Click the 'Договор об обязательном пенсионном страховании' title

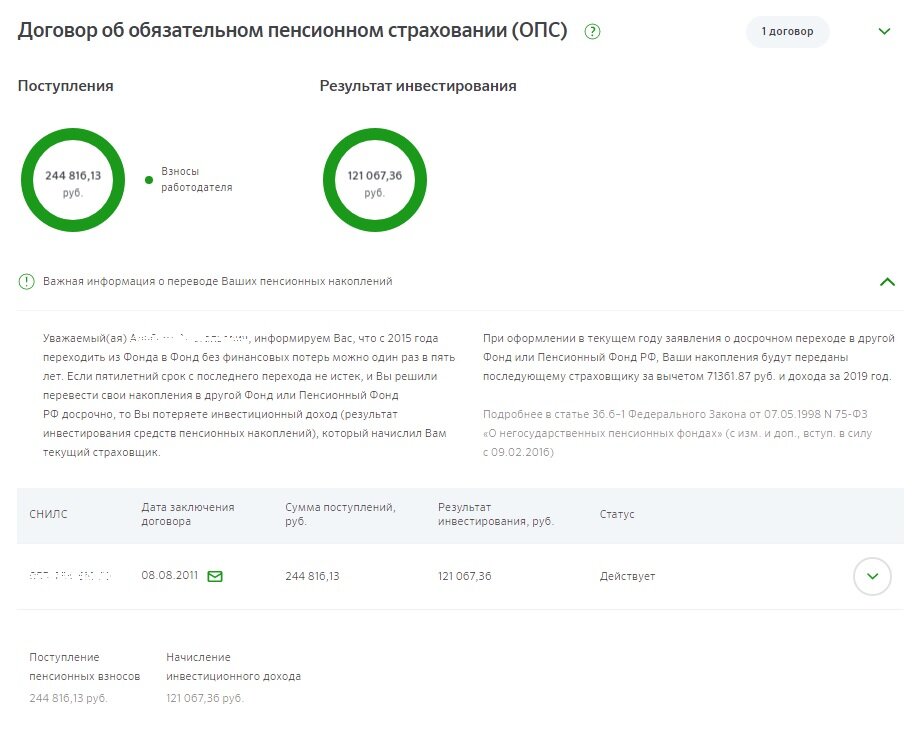coord(292,31)
